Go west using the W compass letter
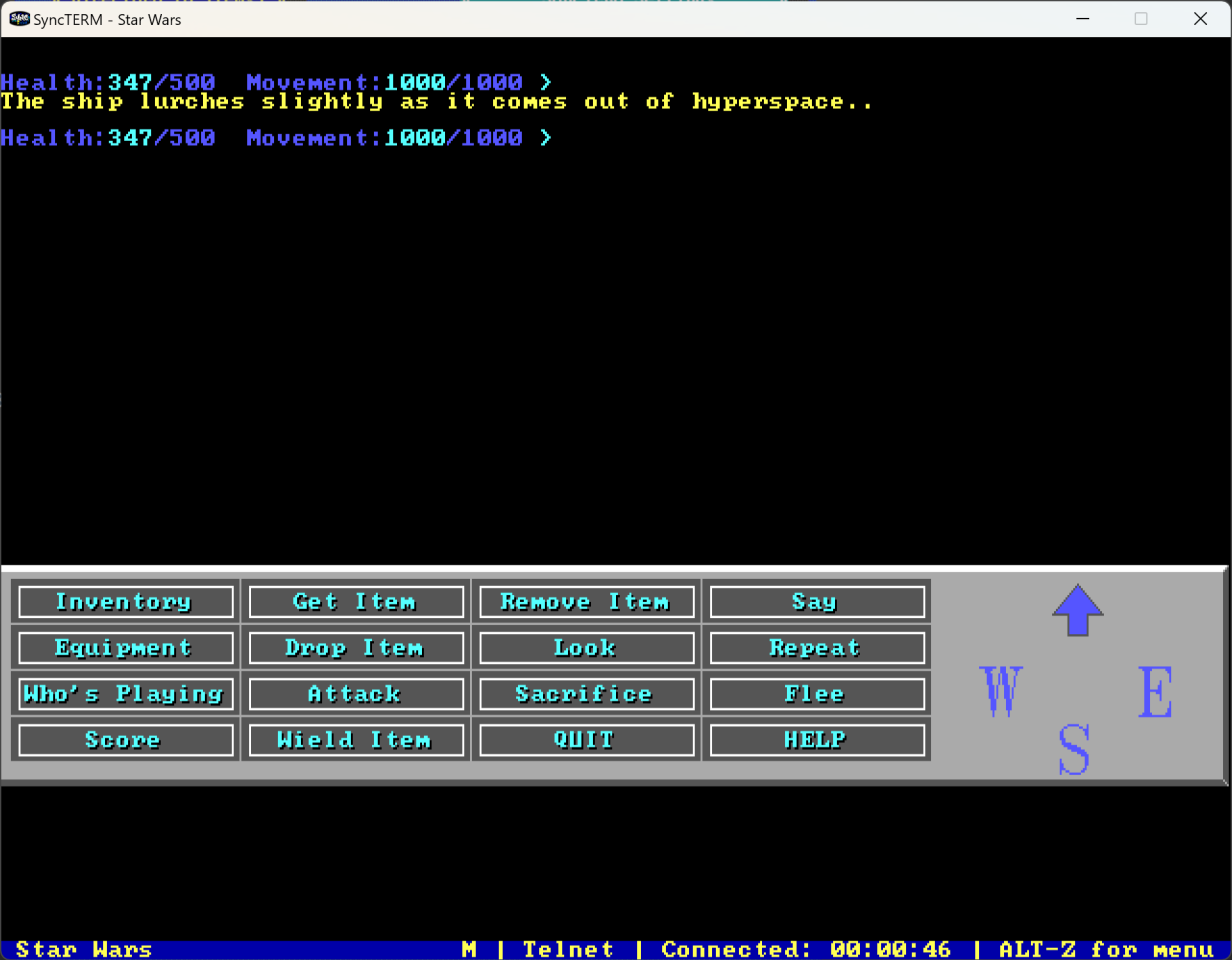The height and width of the screenshot is (960, 1232). point(1001,691)
